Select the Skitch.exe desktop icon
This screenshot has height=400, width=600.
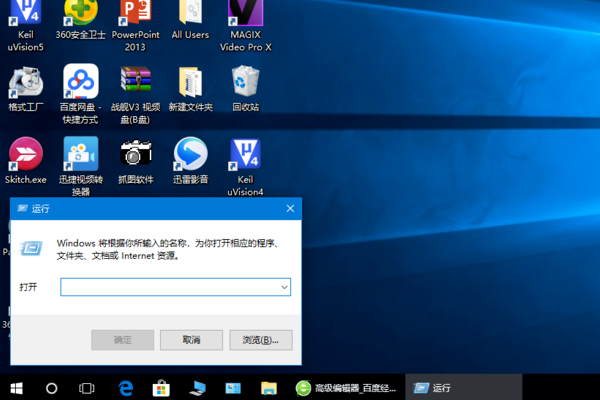click(25, 154)
